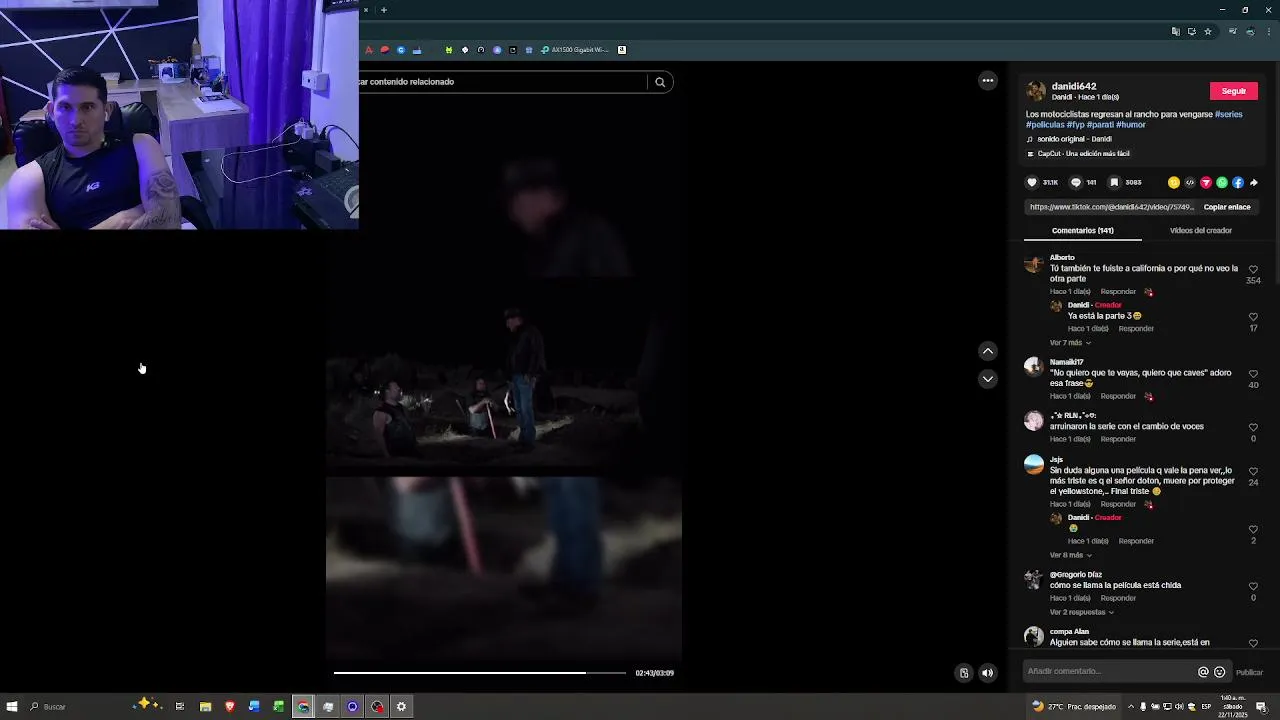Screen dimensions: 1280x720
Task: Open the #series hashtag
Action: 1229,115
